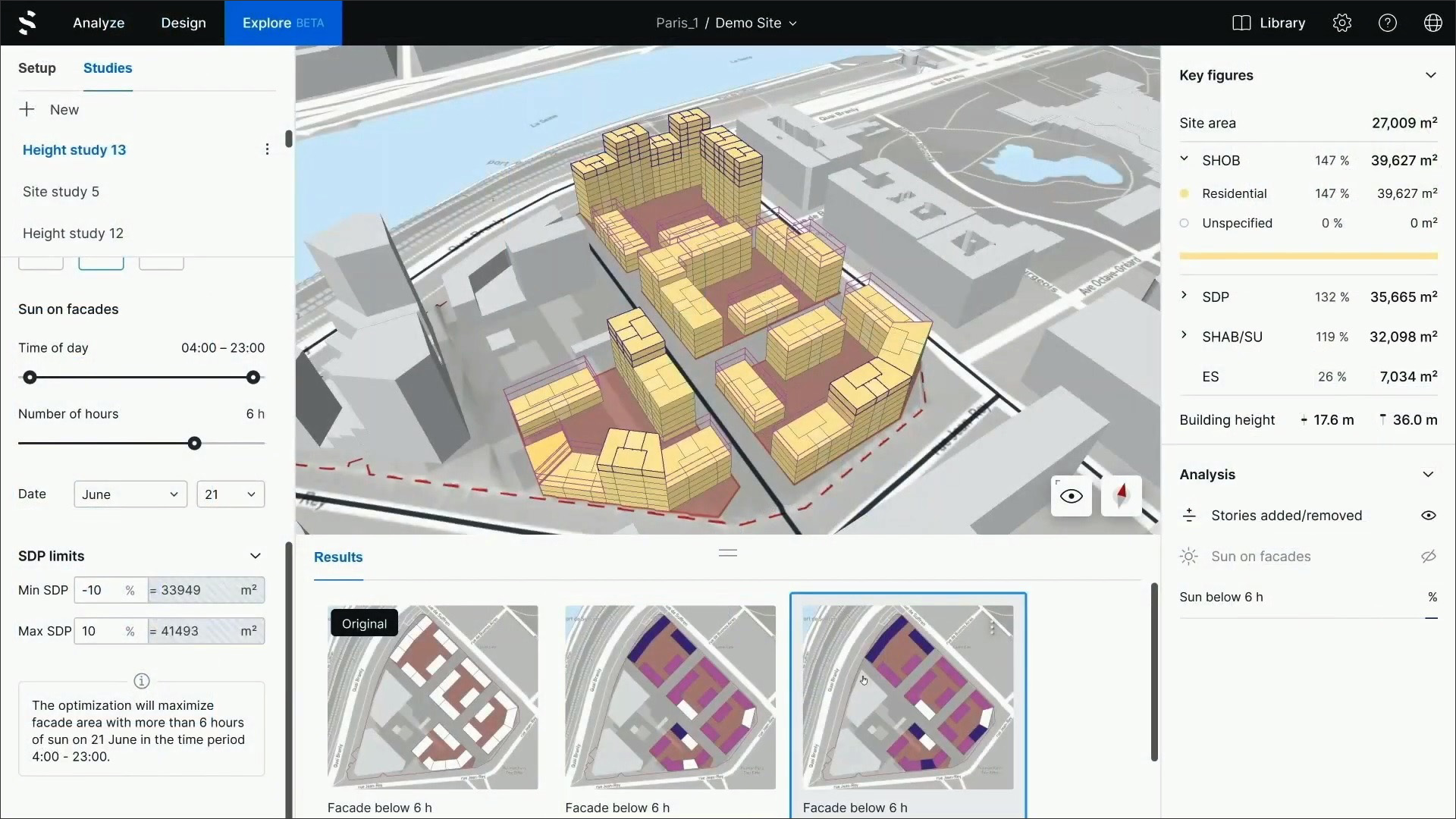
Task: Click the Max SDP value 41493
Action: [206, 631]
